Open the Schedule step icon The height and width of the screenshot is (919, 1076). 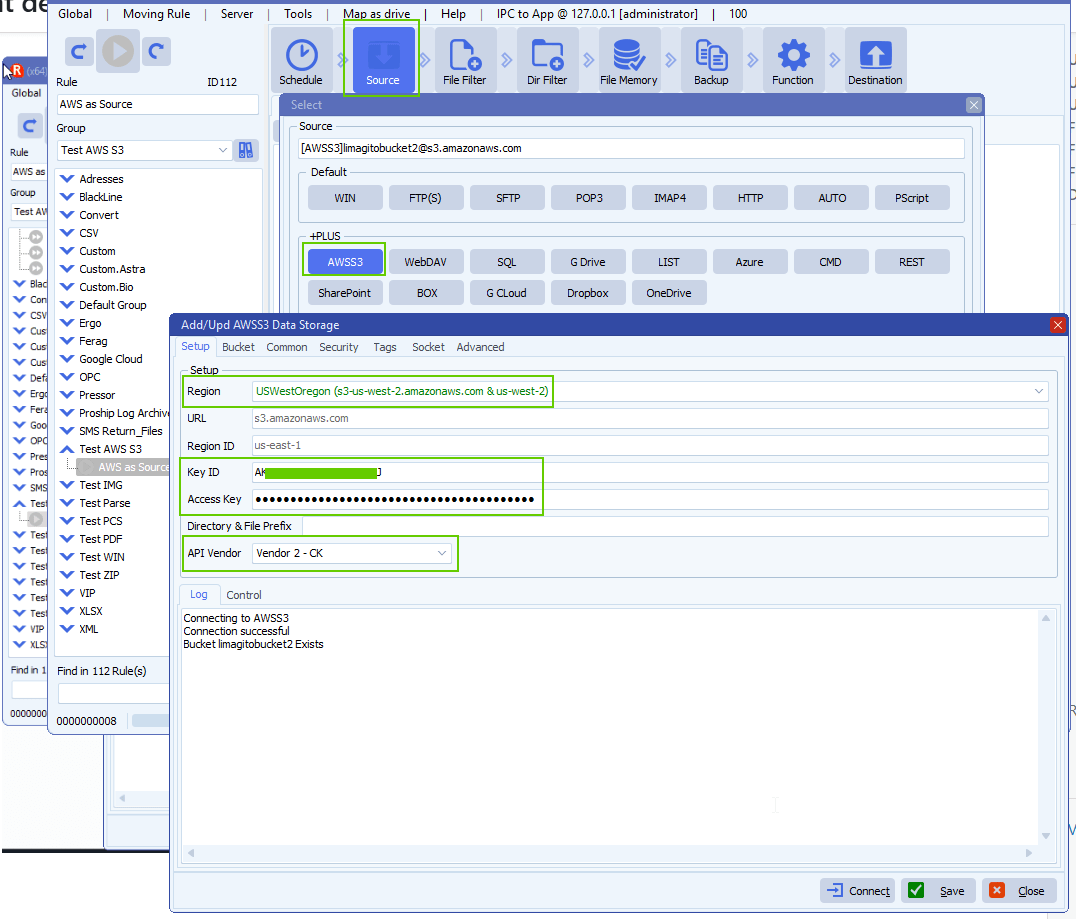[301, 60]
